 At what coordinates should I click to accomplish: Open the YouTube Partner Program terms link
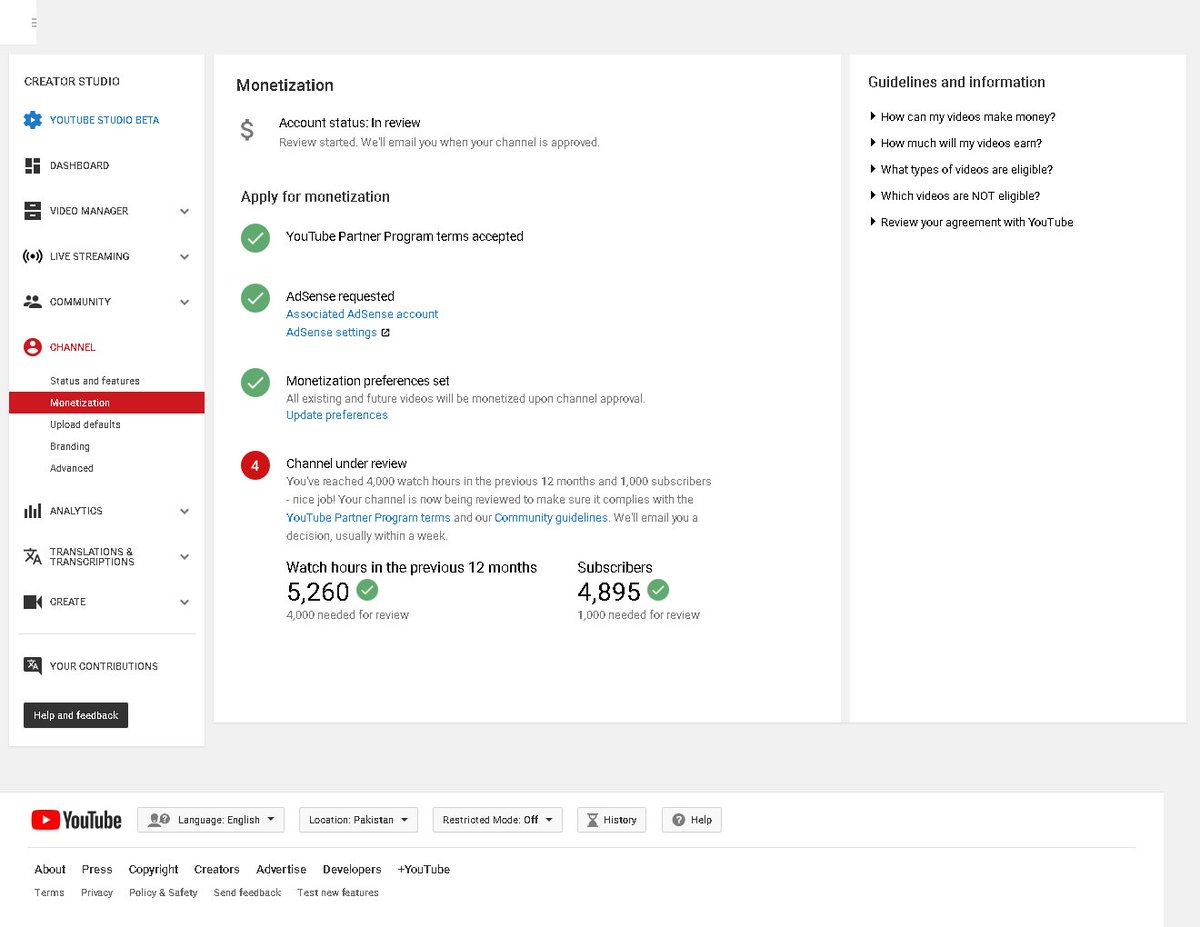click(368, 518)
